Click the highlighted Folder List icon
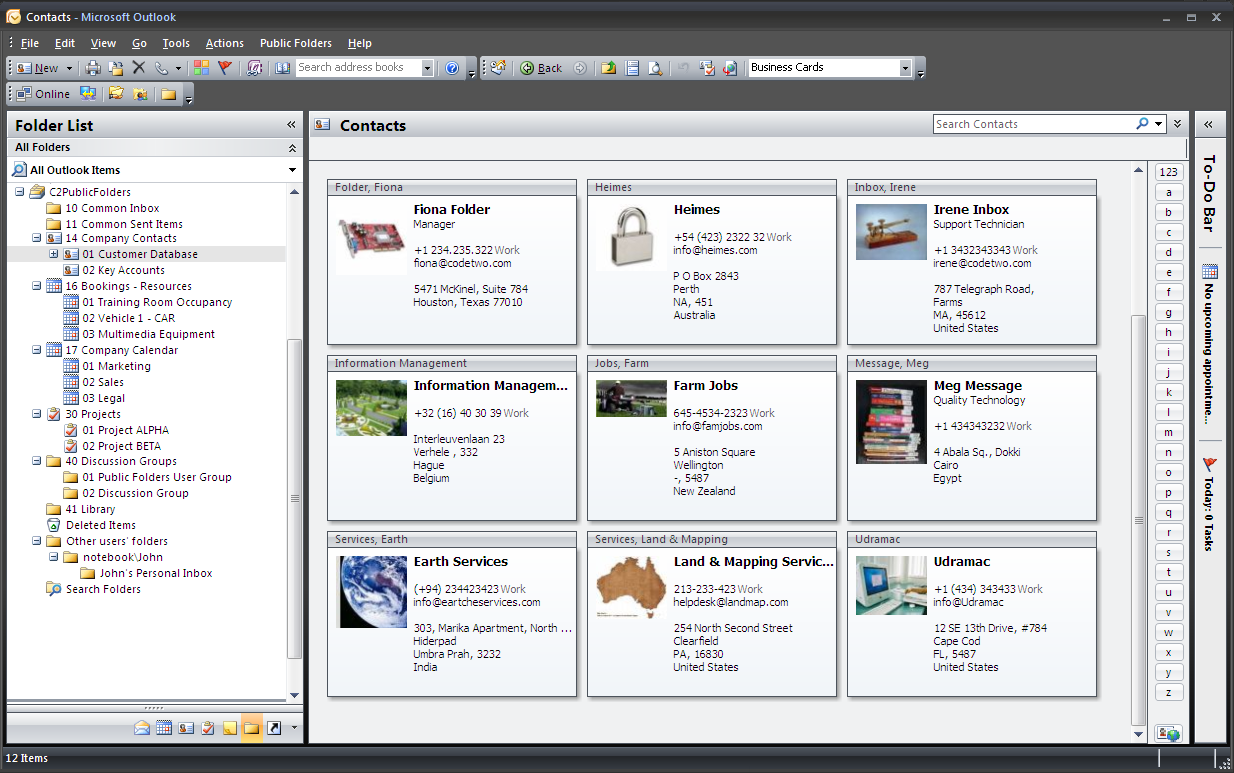 (252, 728)
